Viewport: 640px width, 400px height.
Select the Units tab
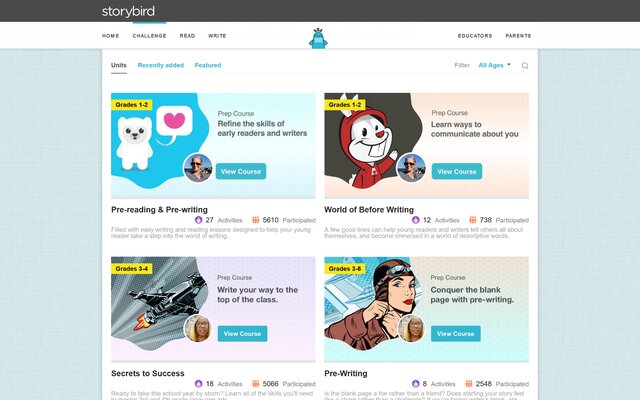tap(119, 65)
